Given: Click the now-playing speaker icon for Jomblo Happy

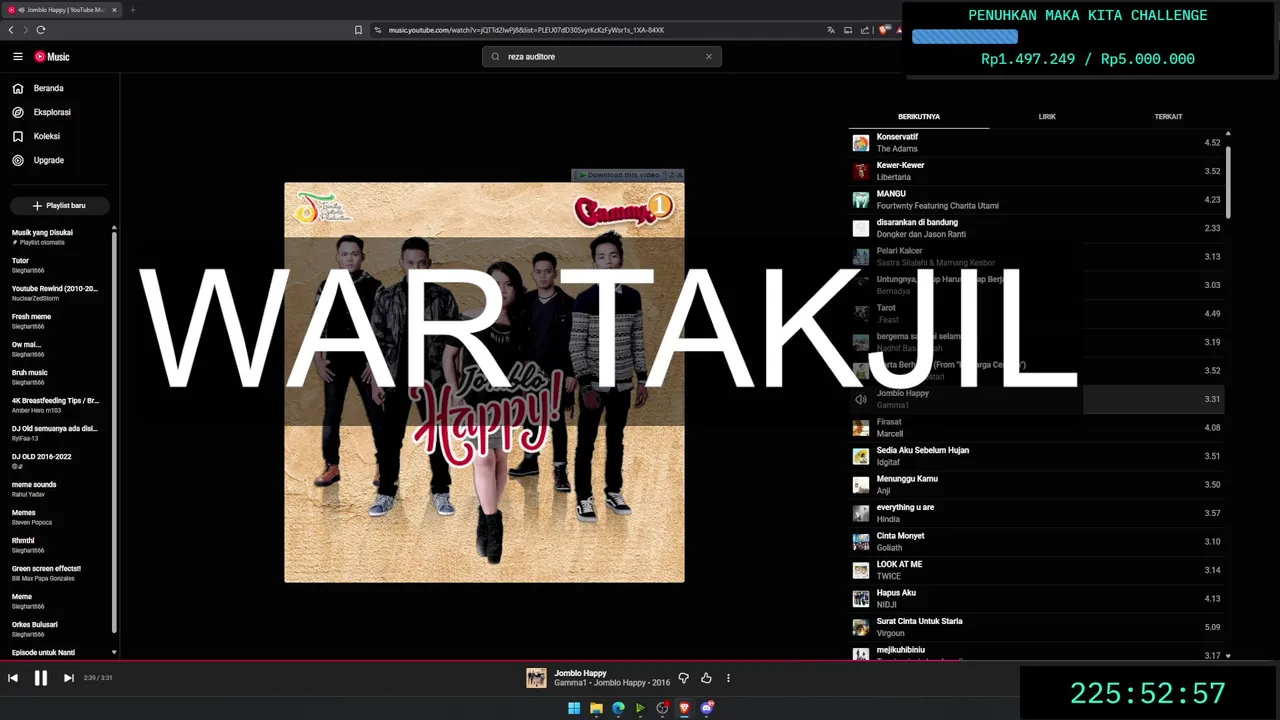Looking at the screenshot, I should pyautogui.click(x=861, y=399).
